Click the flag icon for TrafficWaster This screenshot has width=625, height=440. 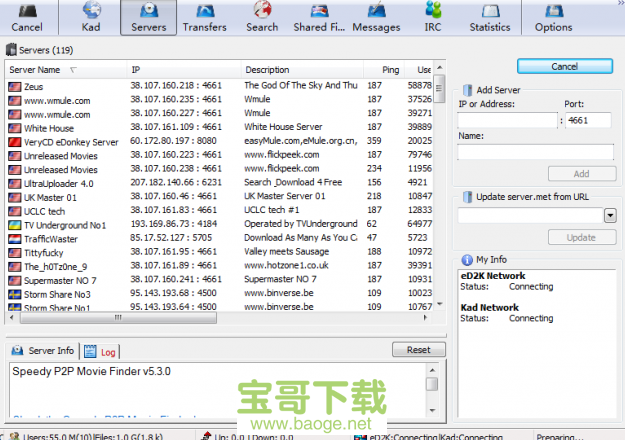pyautogui.click(x=15, y=239)
